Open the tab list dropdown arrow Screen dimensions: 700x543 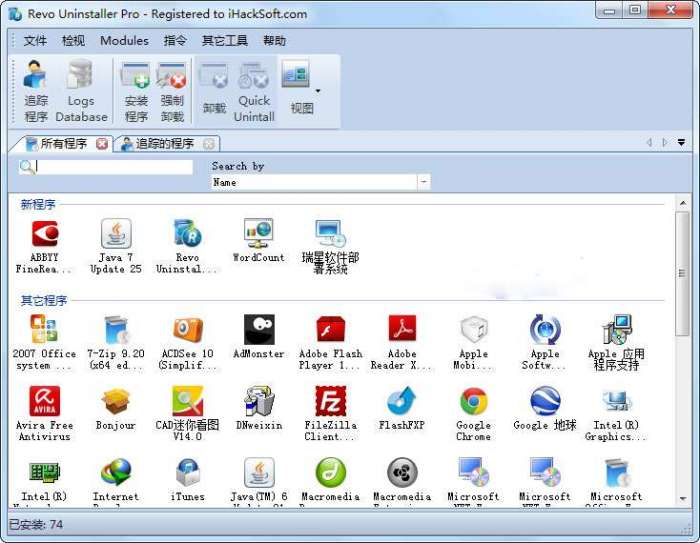pyautogui.click(x=681, y=142)
